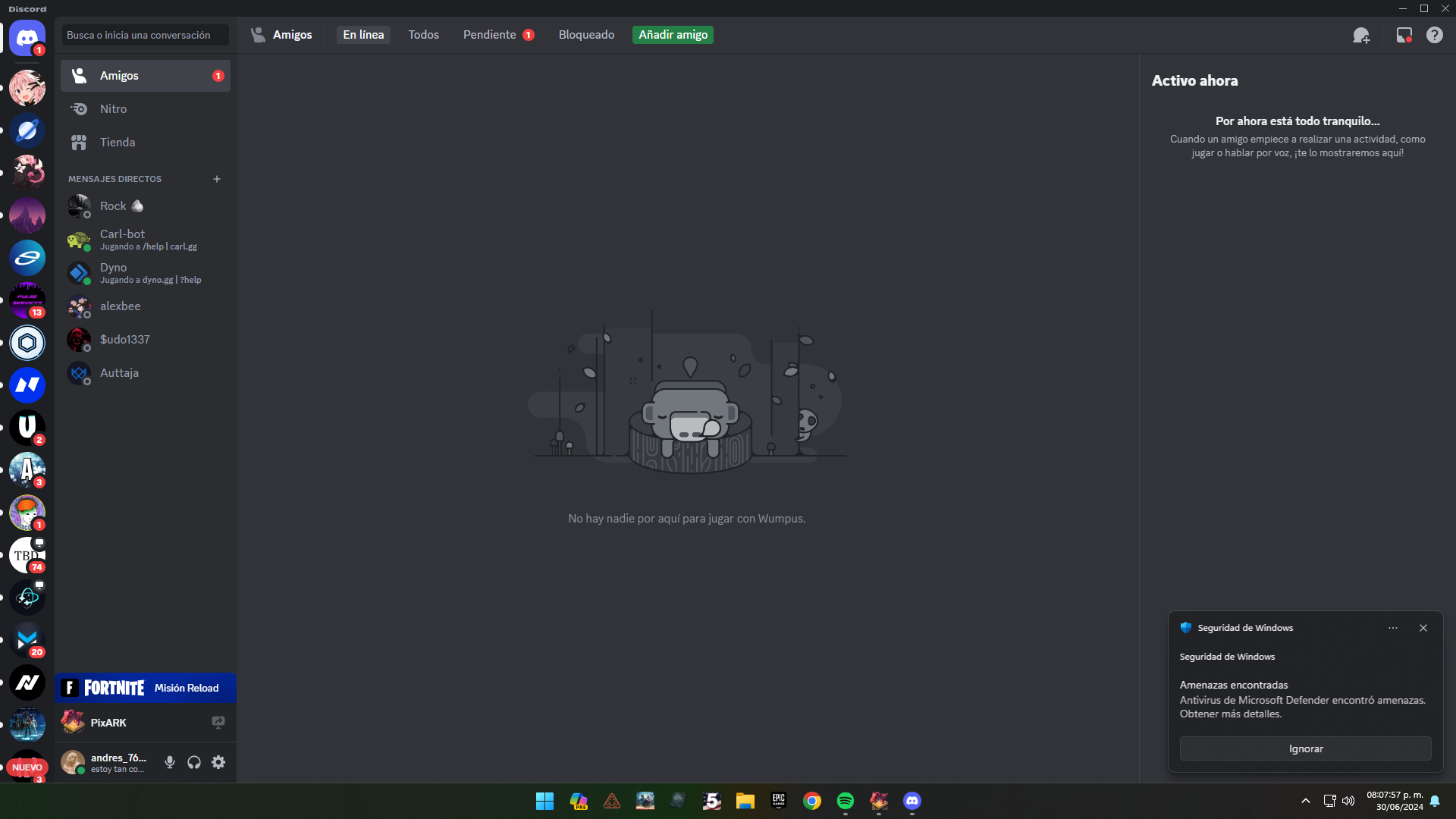Open the andres_76 user profile panel
This screenshot has height=819, width=1456.
(x=108, y=762)
